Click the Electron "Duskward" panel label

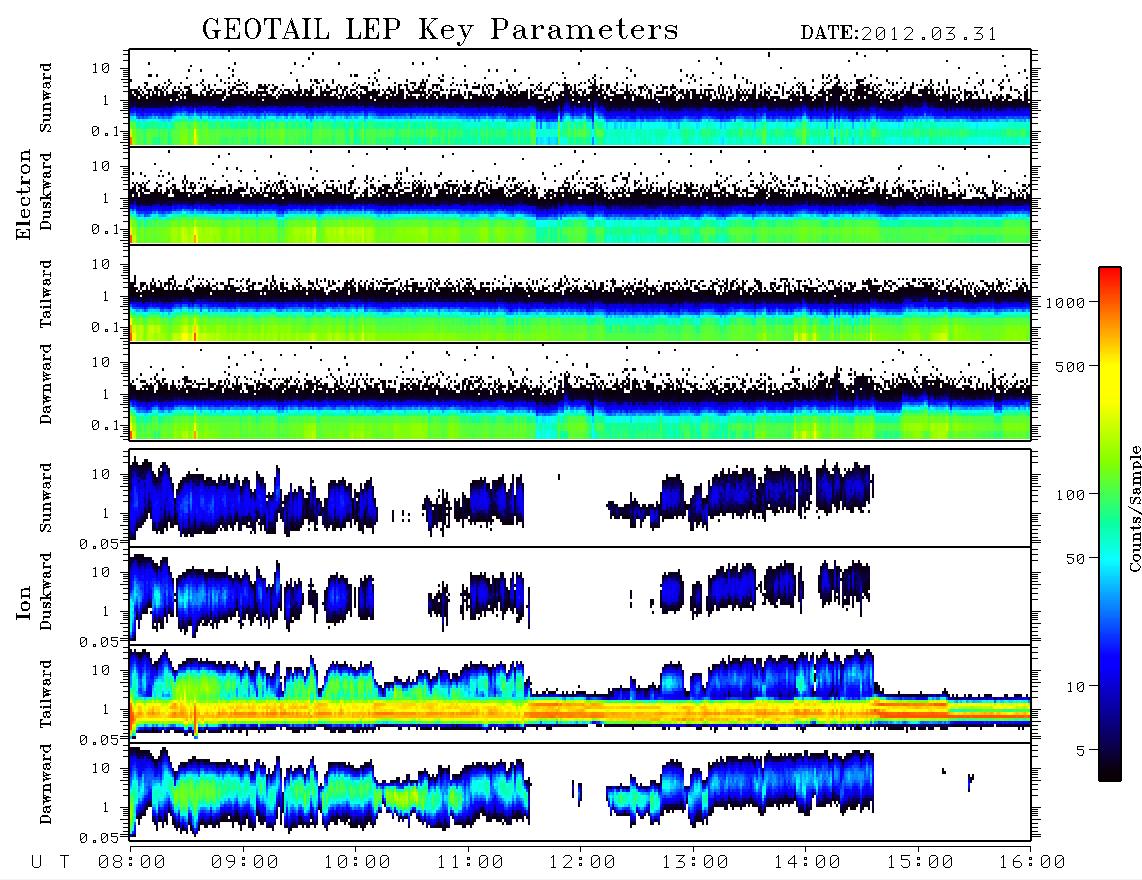point(46,192)
